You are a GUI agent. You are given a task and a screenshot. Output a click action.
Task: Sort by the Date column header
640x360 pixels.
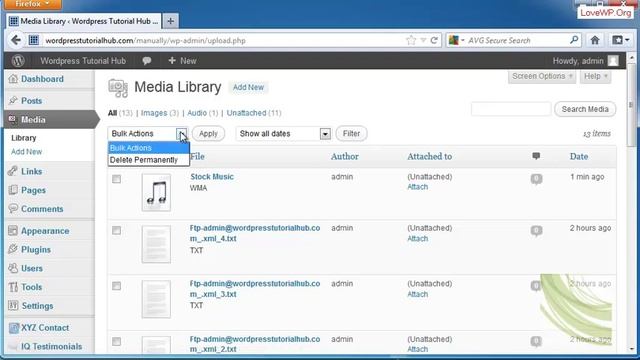579,156
